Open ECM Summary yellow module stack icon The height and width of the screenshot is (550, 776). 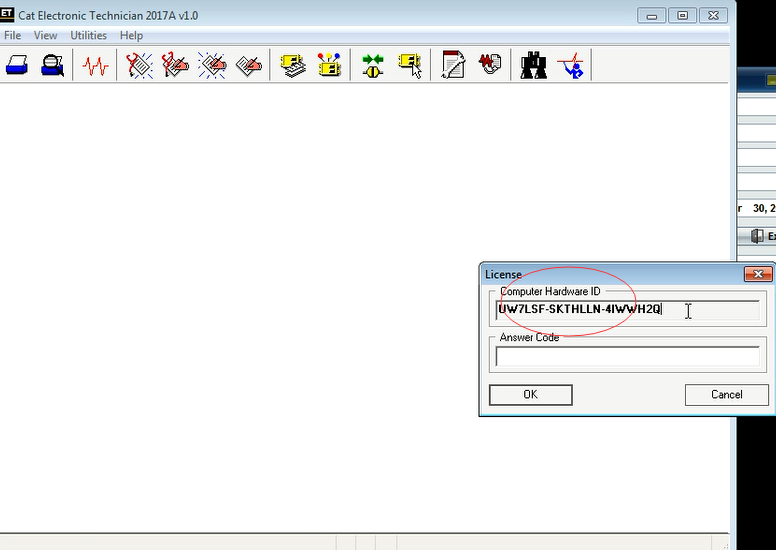click(292, 65)
